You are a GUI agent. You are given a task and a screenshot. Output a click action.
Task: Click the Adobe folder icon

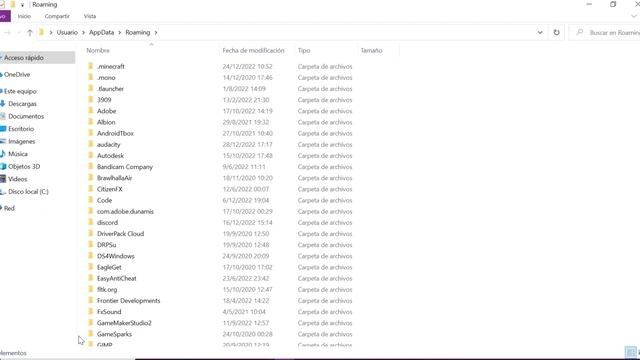coord(91,111)
